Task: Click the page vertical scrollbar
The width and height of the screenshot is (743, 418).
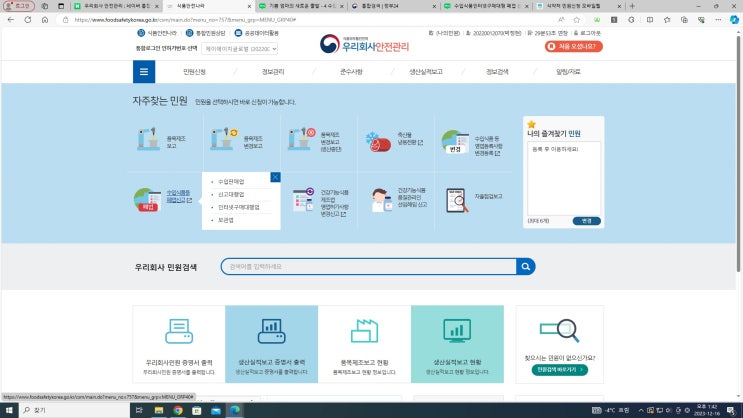Action: (738, 153)
